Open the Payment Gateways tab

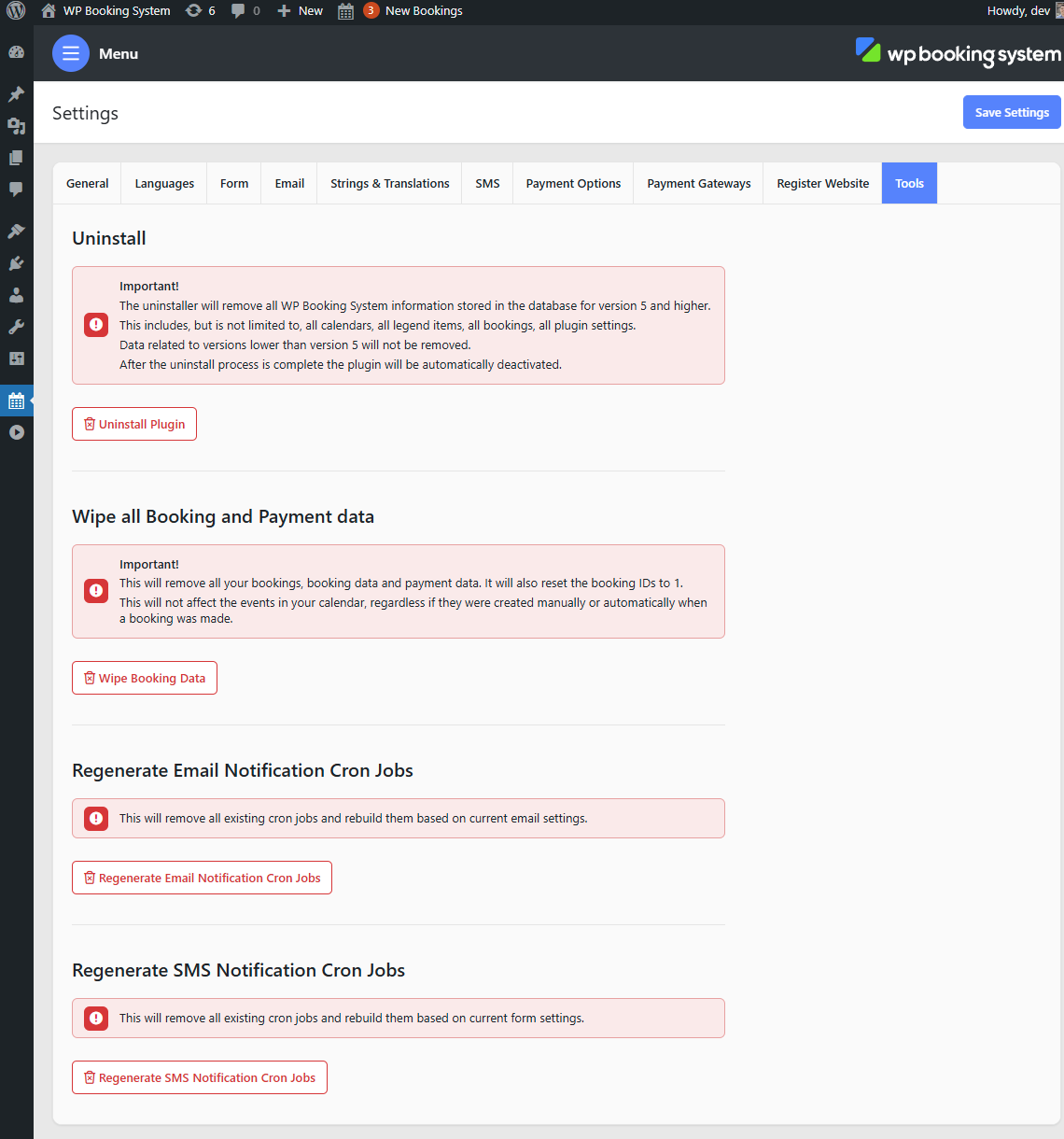699,184
